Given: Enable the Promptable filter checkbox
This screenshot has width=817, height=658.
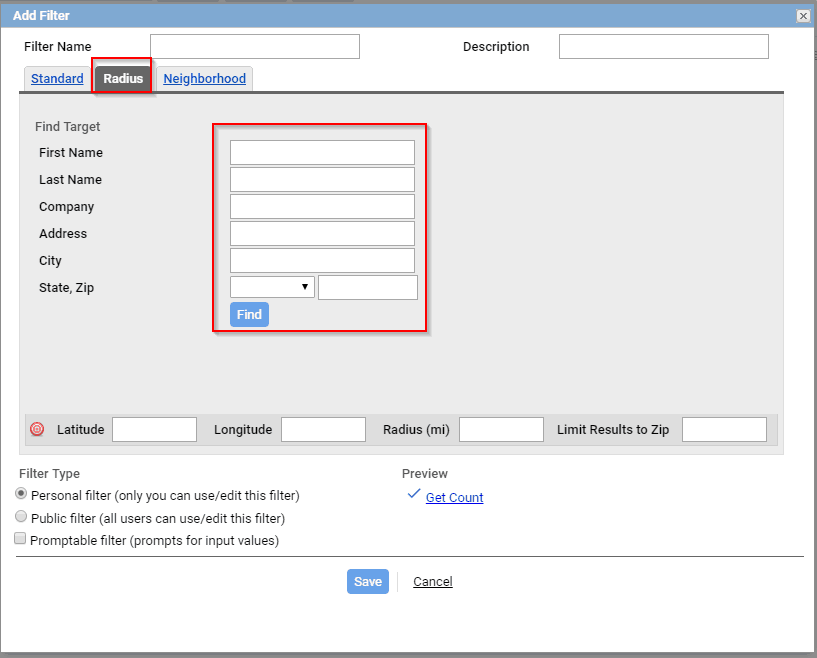Looking at the screenshot, I should pyautogui.click(x=20, y=539).
